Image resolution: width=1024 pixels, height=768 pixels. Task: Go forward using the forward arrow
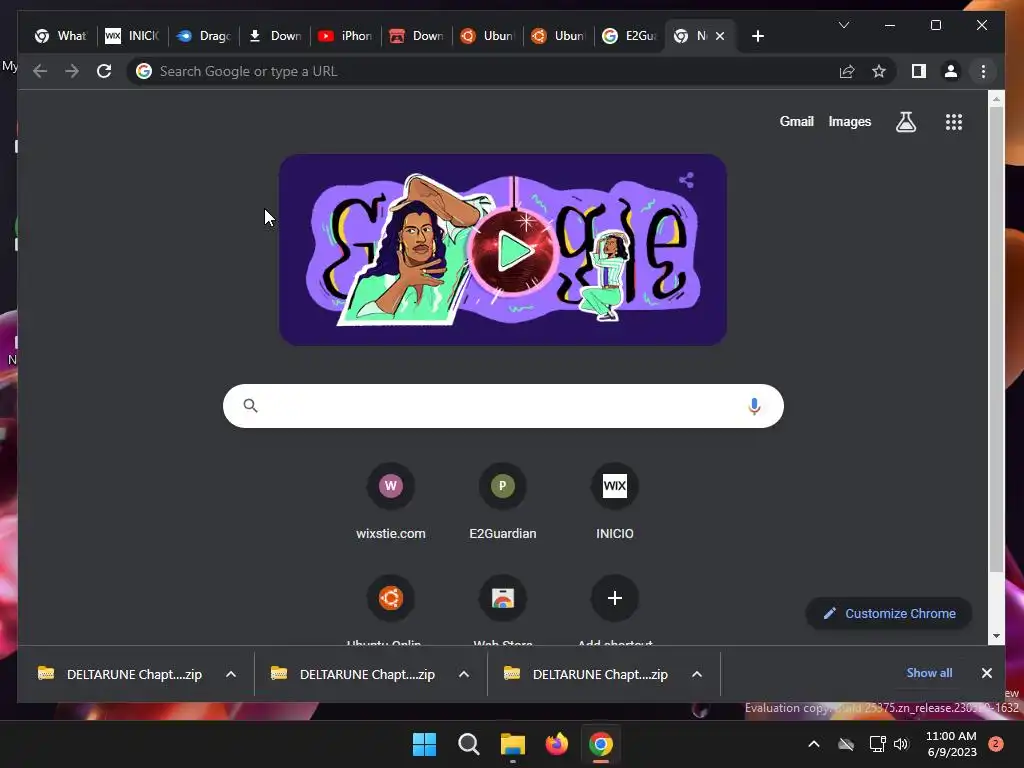[x=72, y=71]
